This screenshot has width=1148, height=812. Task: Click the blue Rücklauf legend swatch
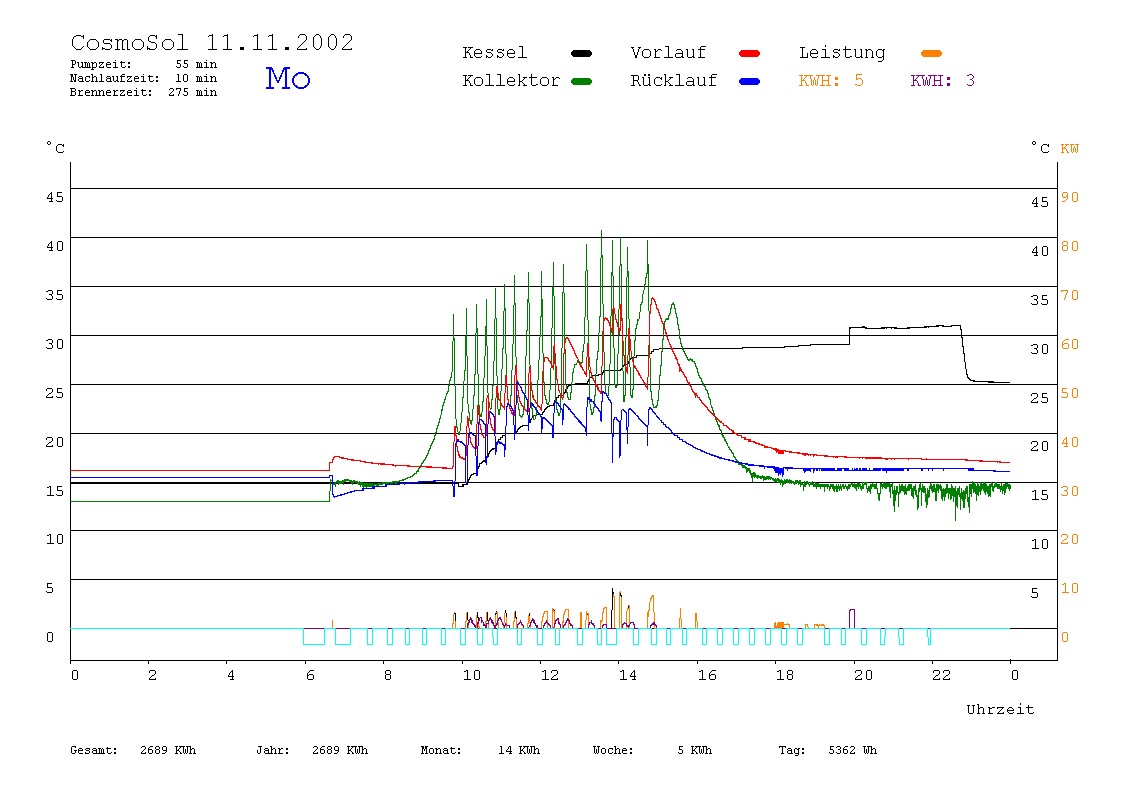(750, 81)
